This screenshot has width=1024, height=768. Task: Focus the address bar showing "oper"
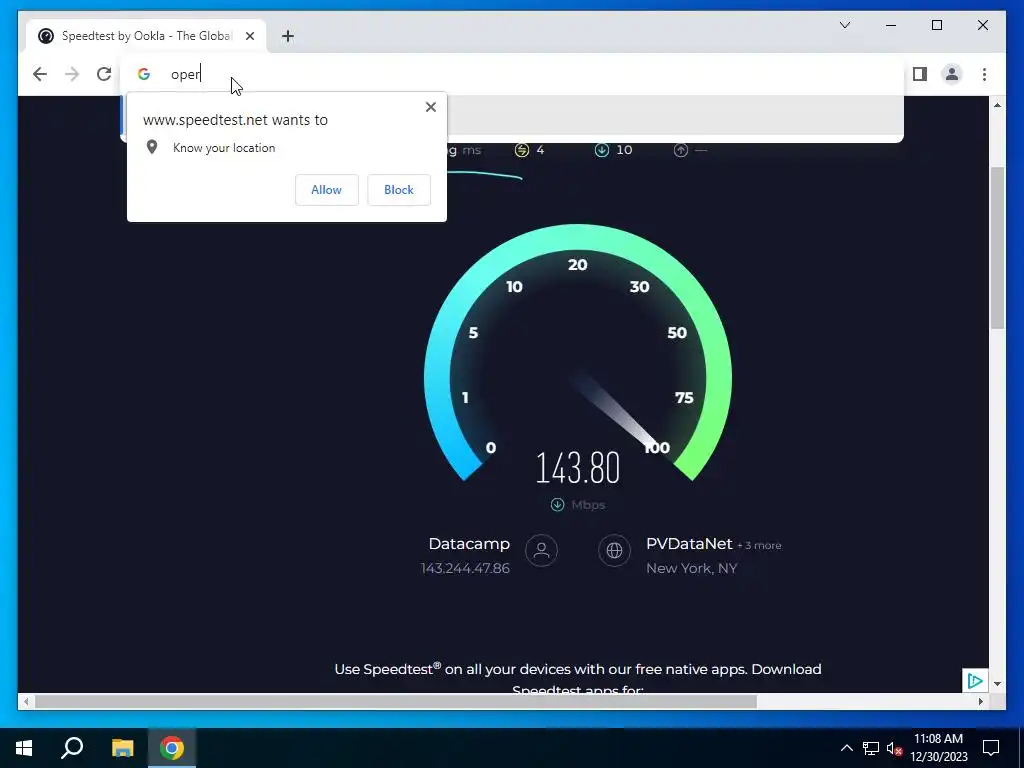(x=511, y=74)
